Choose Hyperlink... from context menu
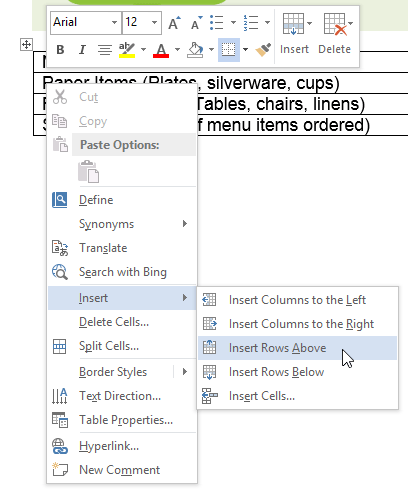408x490 pixels. [122, 446]
